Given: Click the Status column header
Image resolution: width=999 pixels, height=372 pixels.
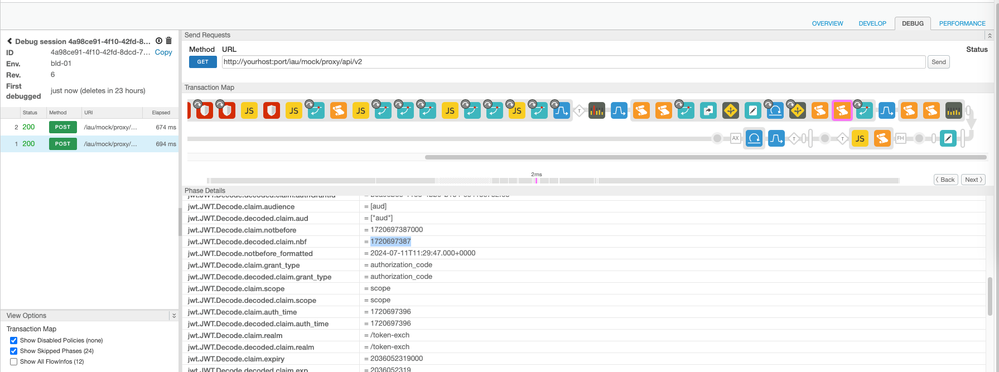Looking at the screenshot, I should click(31, 112).
